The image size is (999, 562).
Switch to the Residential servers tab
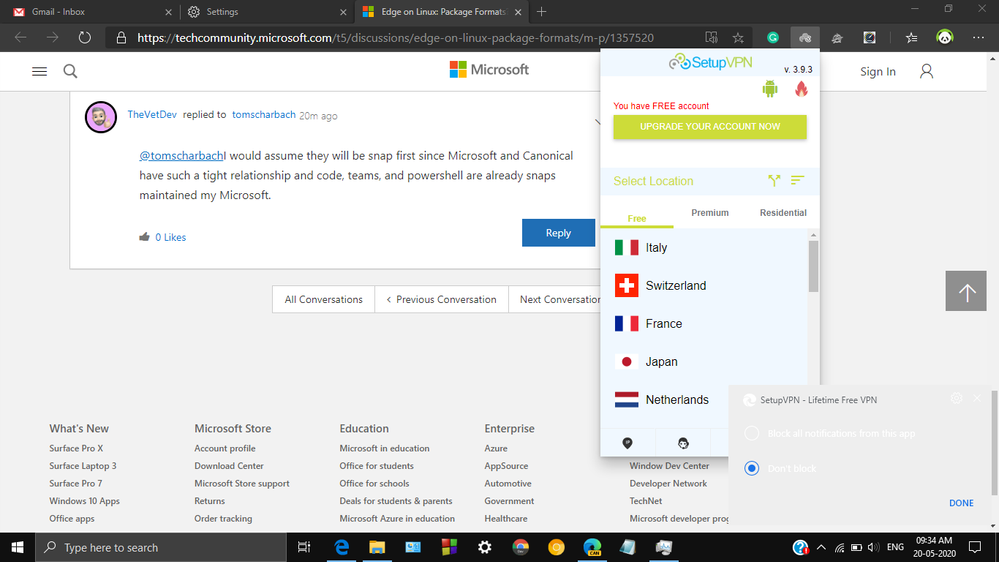783,213
